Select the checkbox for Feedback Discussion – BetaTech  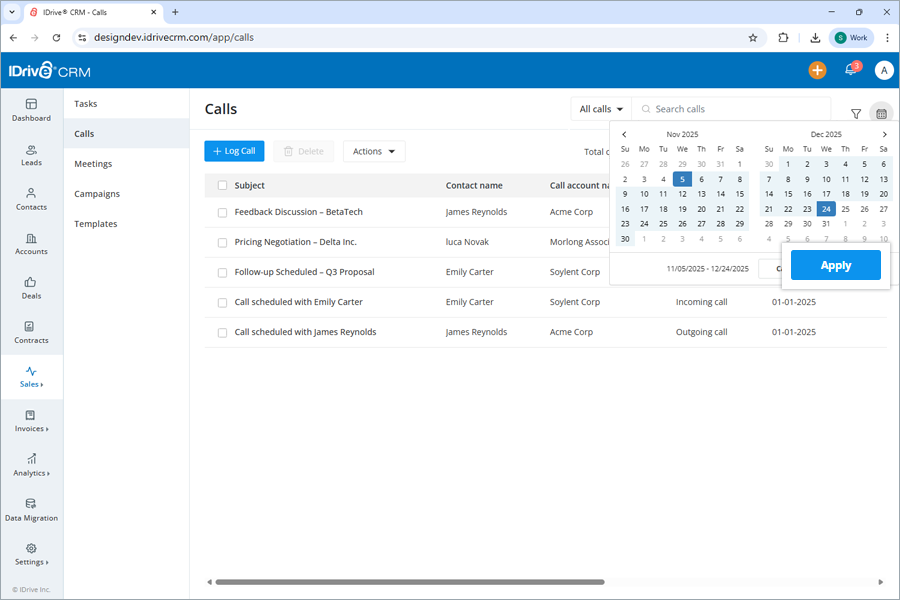221,212
